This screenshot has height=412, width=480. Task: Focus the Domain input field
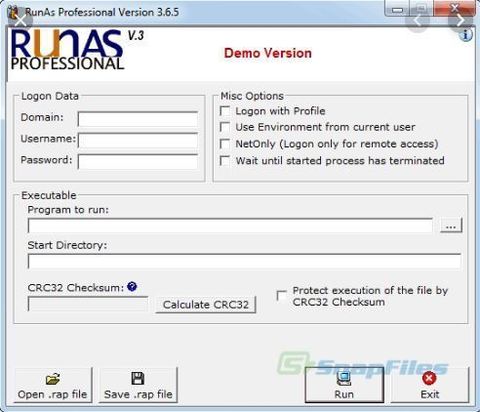point(138,119)
